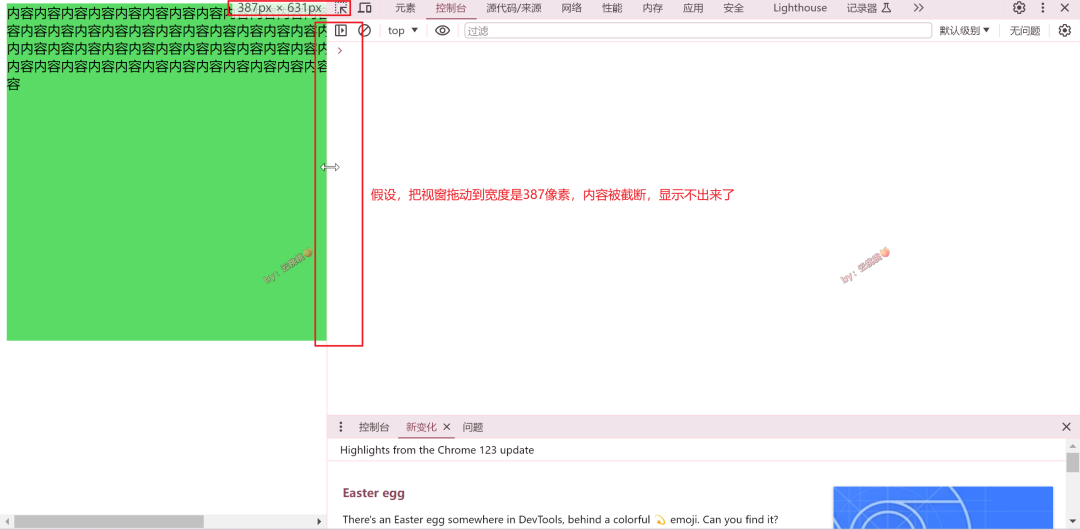Click the Easter egg heading
This screenshot has height=530, width=1080.
[x=373, y=493]
